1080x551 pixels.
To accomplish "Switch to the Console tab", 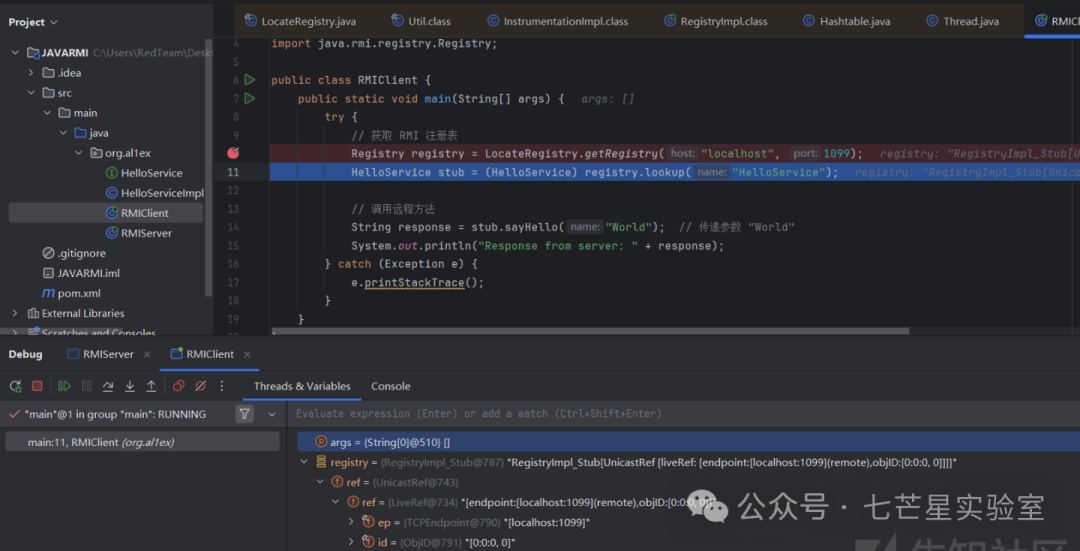I will [391, 386].
